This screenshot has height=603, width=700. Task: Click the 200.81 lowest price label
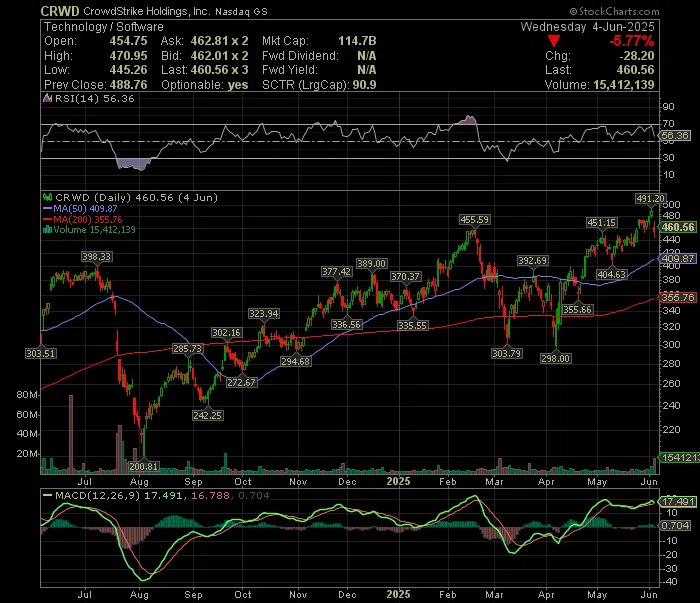click(x=143, y=466)
